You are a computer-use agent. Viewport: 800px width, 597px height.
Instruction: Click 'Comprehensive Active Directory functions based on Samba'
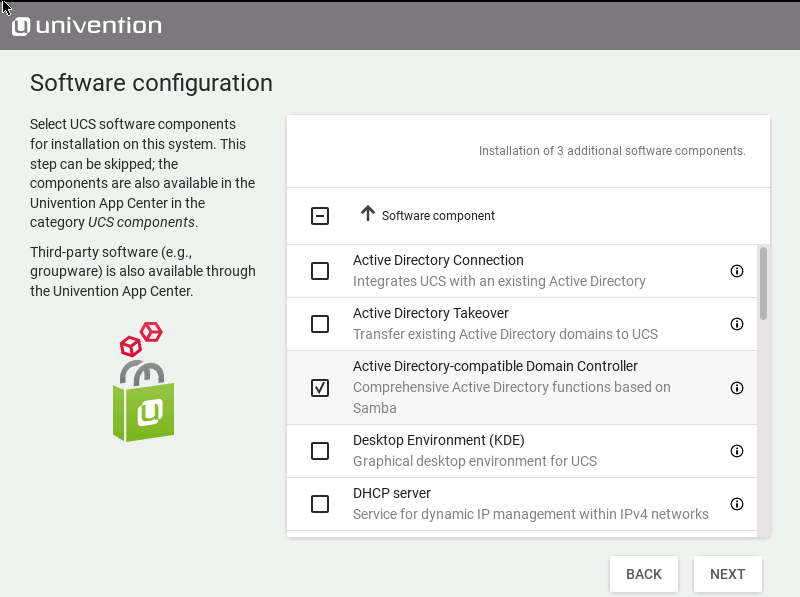pos(512,397)
